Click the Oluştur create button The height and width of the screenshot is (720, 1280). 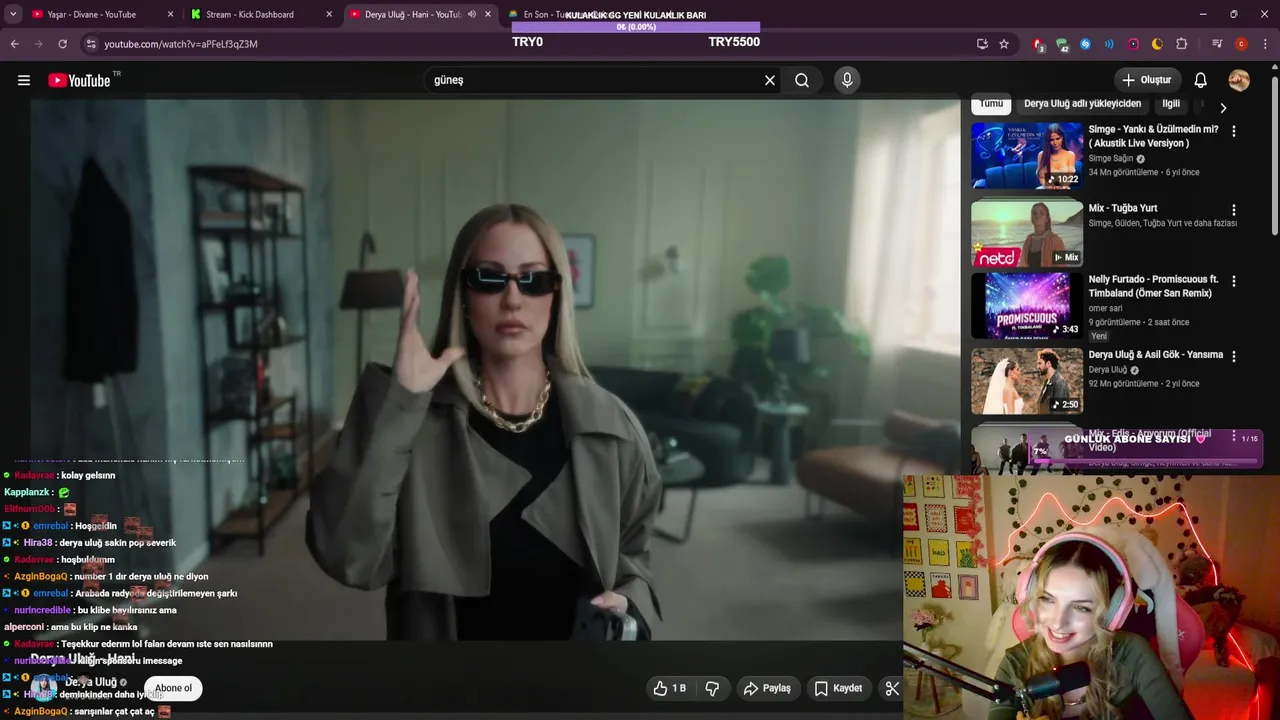coord(1147,80)
